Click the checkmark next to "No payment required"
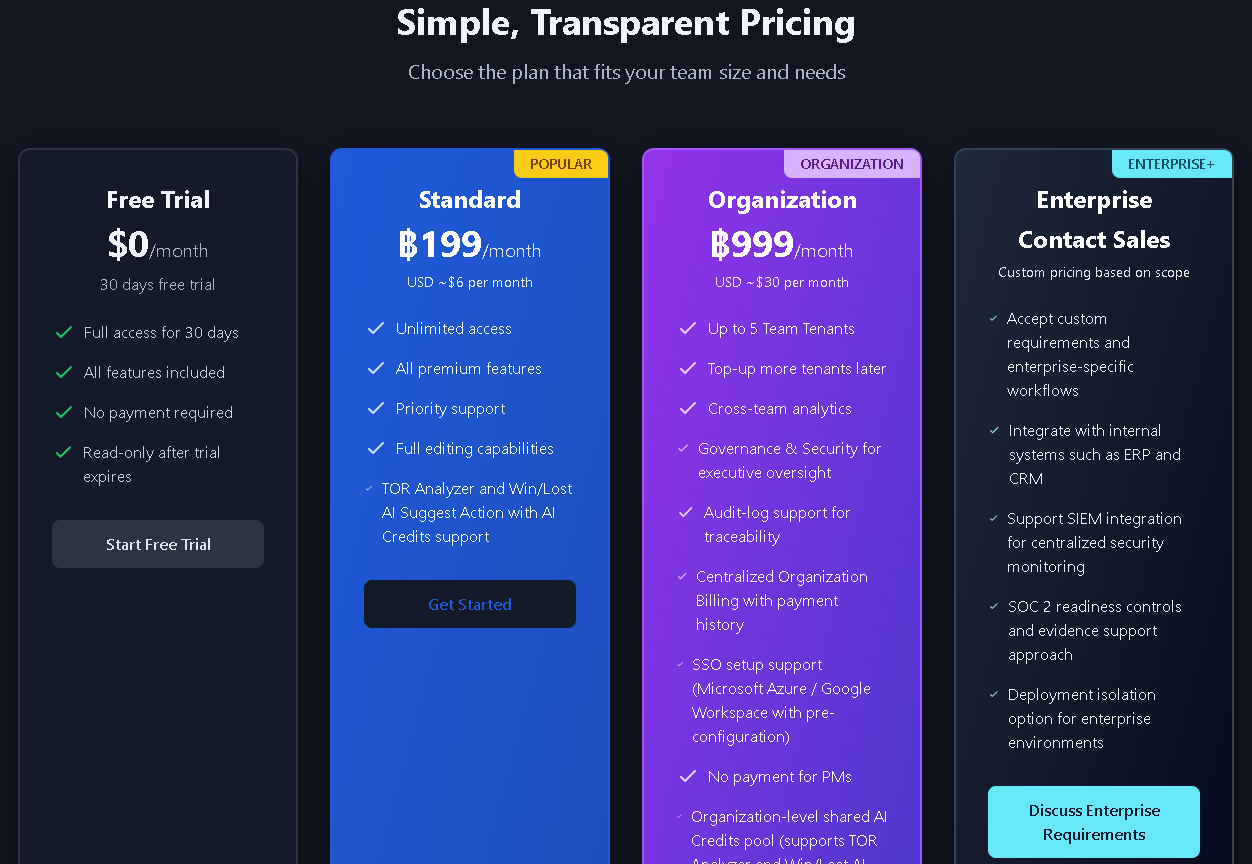 pos(64,412)
